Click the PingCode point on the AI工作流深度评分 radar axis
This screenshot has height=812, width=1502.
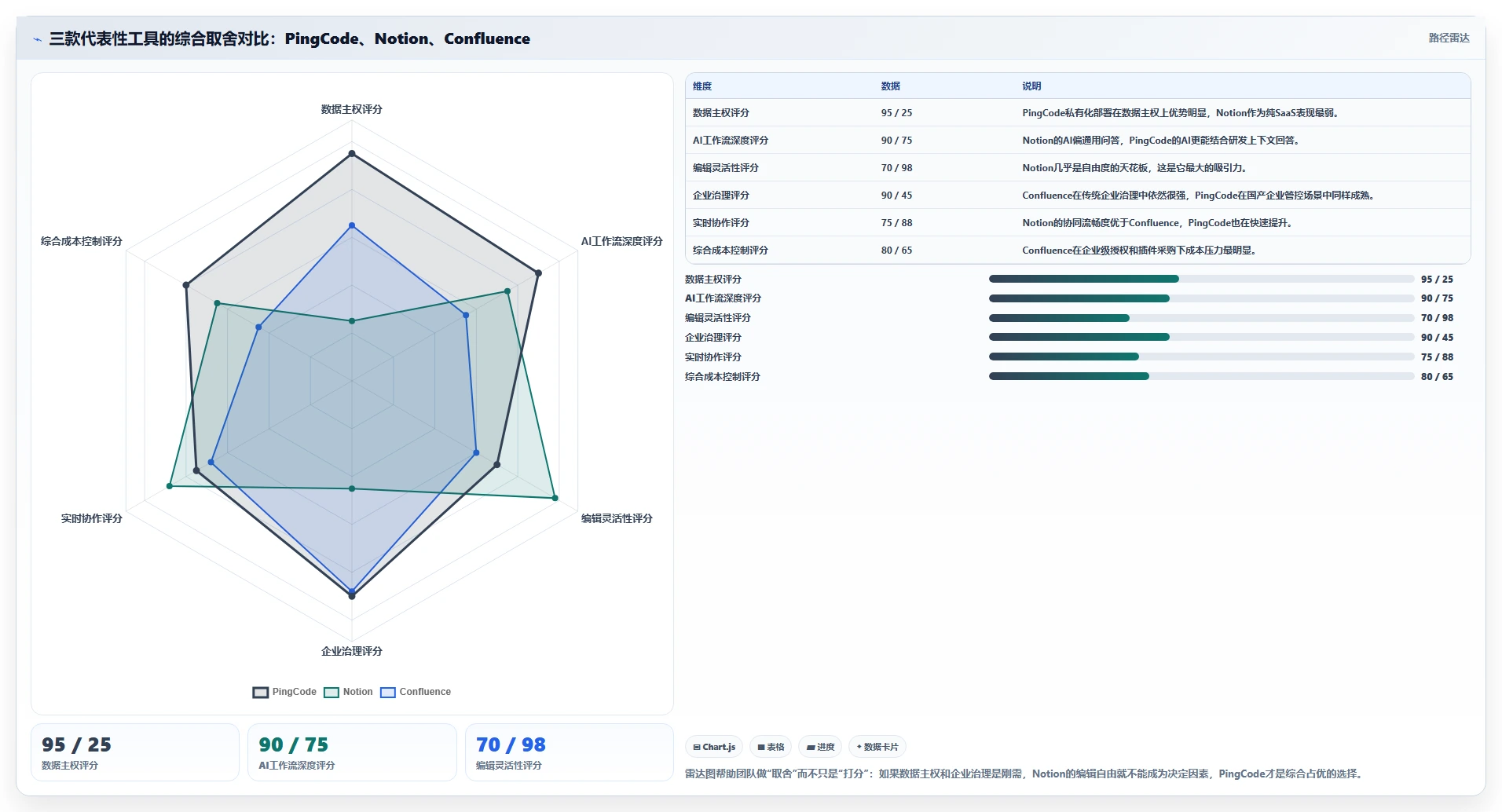(x=538, y=273)
